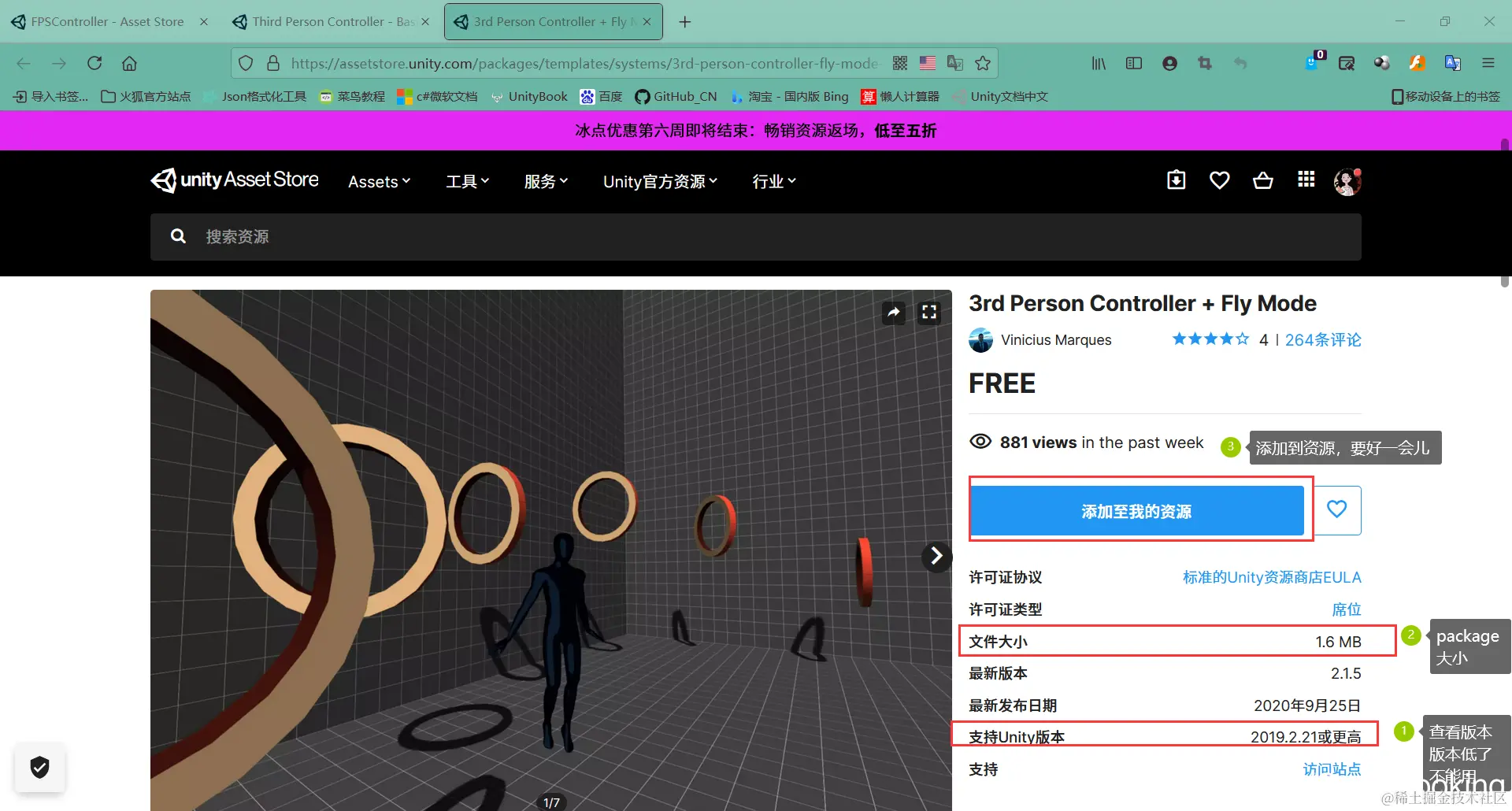
Task: Click the tracking protection shield icon
Action: [246, 63]
